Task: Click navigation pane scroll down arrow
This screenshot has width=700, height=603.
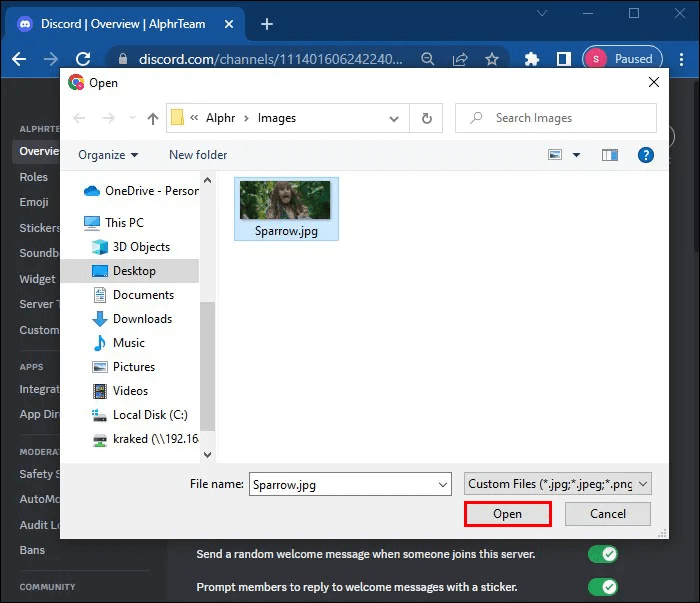Action: tap(208, 455)
